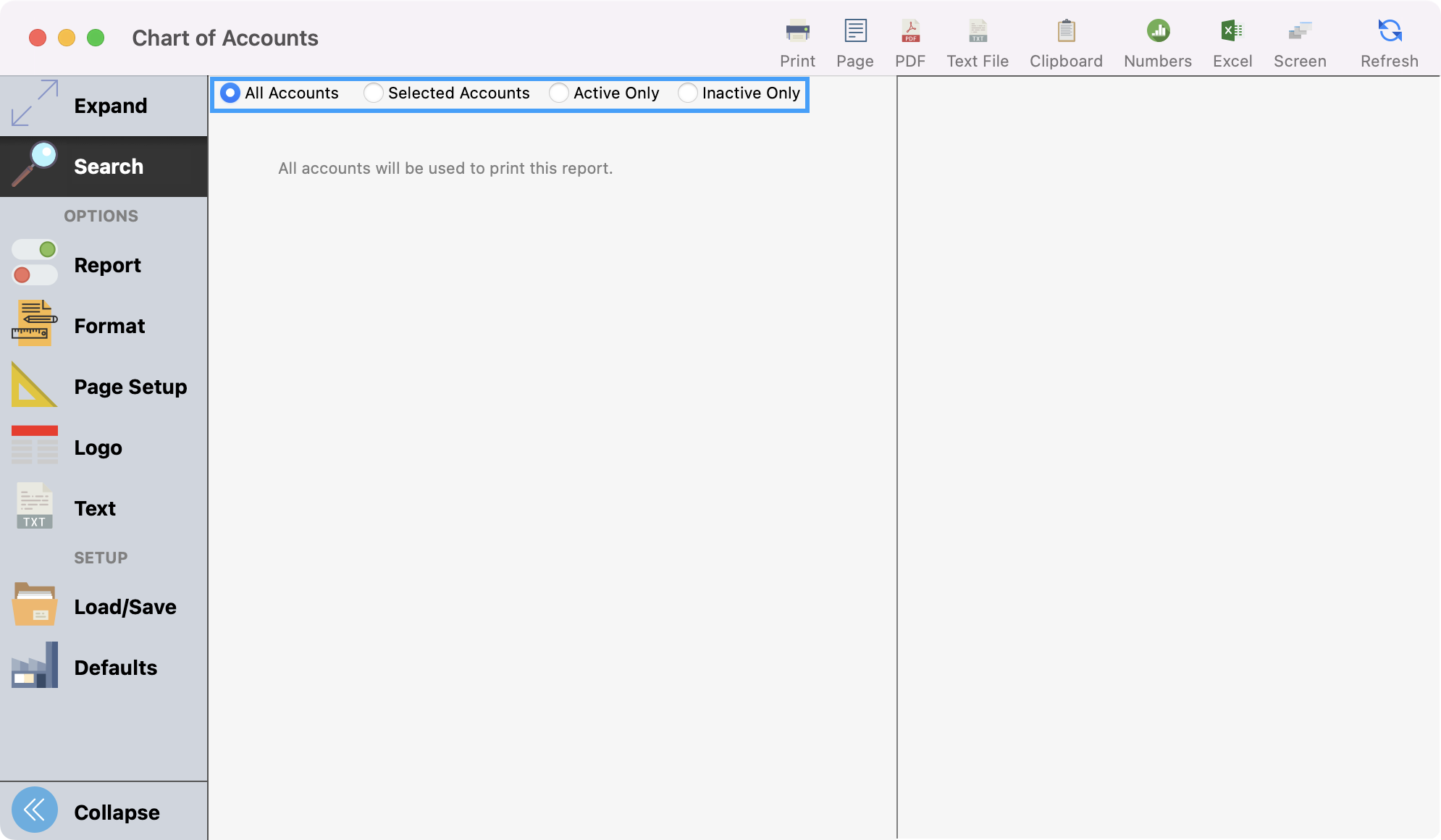This screenshot has width=1441, height=840.
Task: Choose the Selected Accounts radio button
Action: [x=374, y=93]
